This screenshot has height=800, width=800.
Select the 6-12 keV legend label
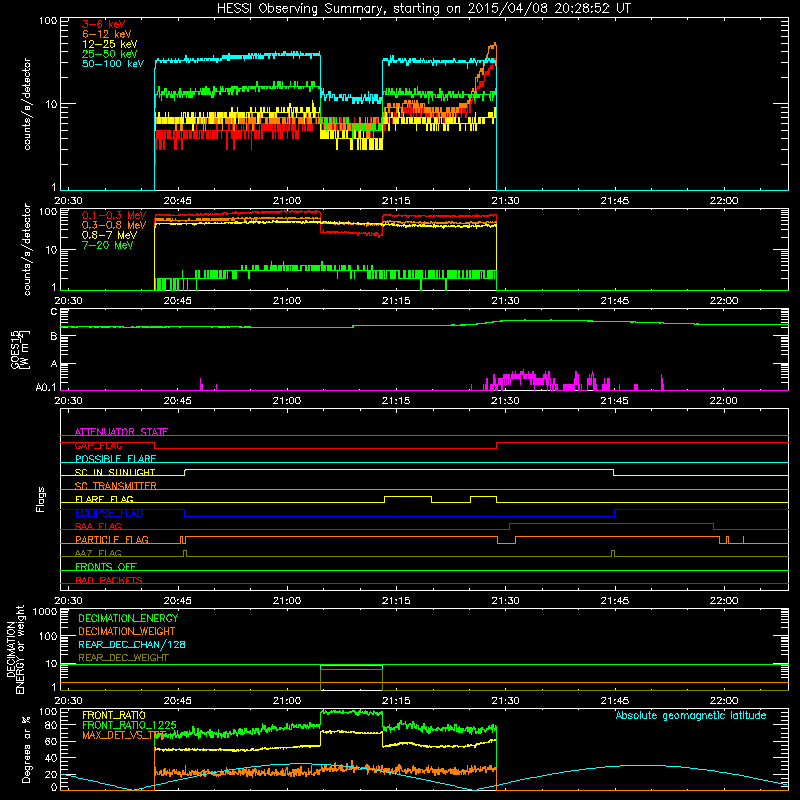point(106,34)
